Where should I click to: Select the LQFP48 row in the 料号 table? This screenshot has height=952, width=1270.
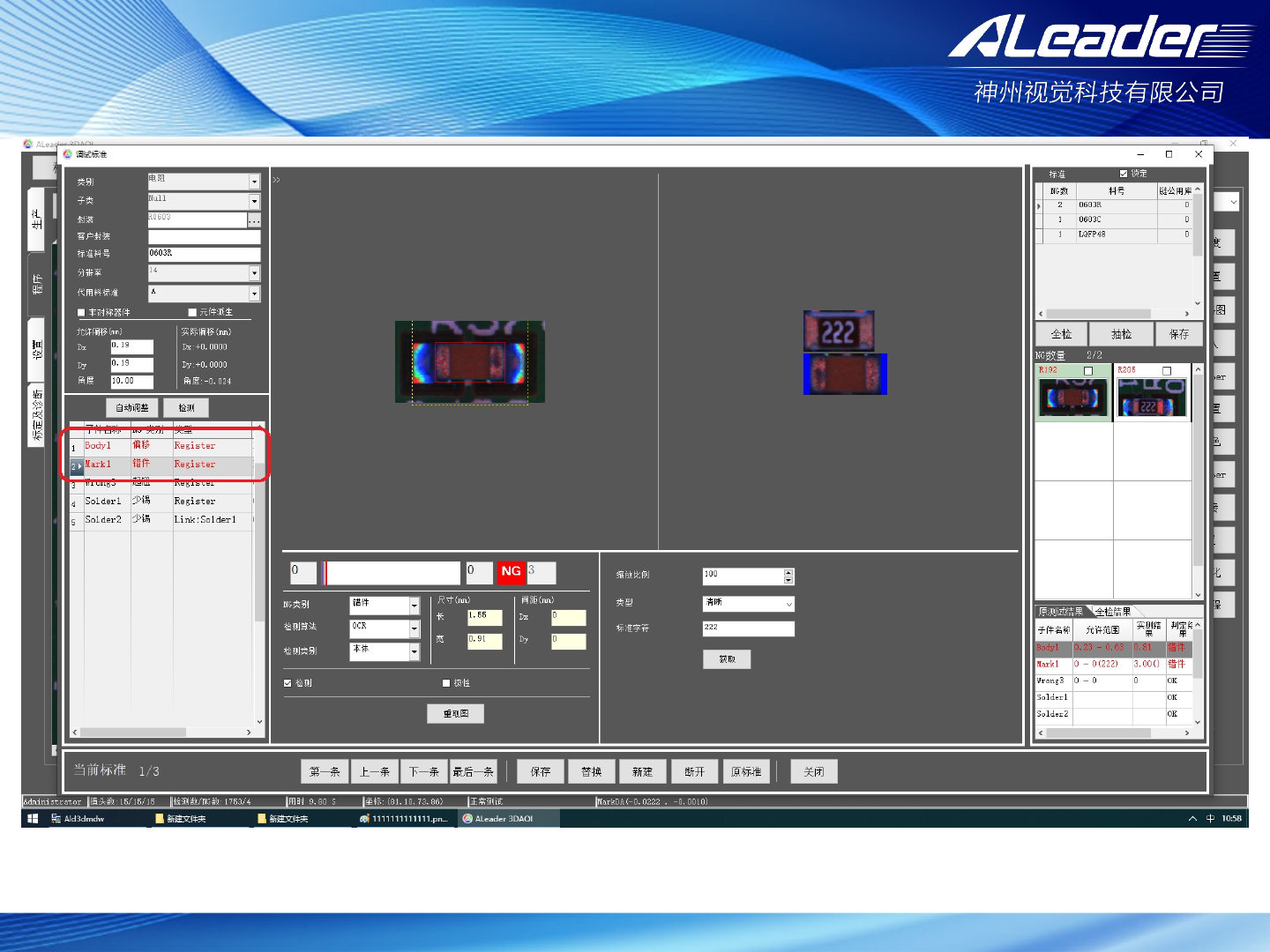click(x=1115, y=234)
